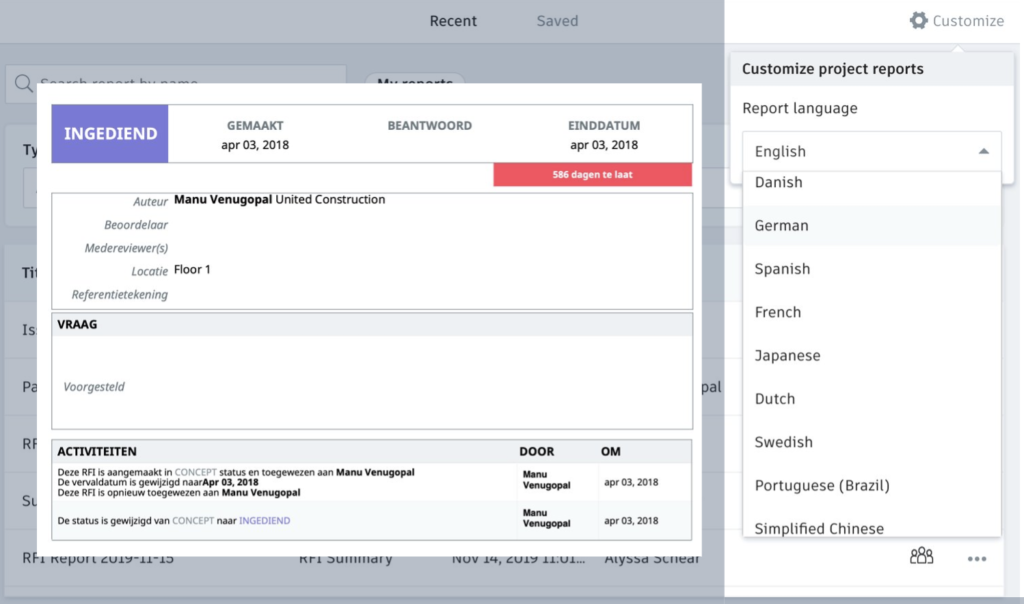The image size is (1024, 604).
Task: Select Swedish report language option
Action: [x=784, y=442]
